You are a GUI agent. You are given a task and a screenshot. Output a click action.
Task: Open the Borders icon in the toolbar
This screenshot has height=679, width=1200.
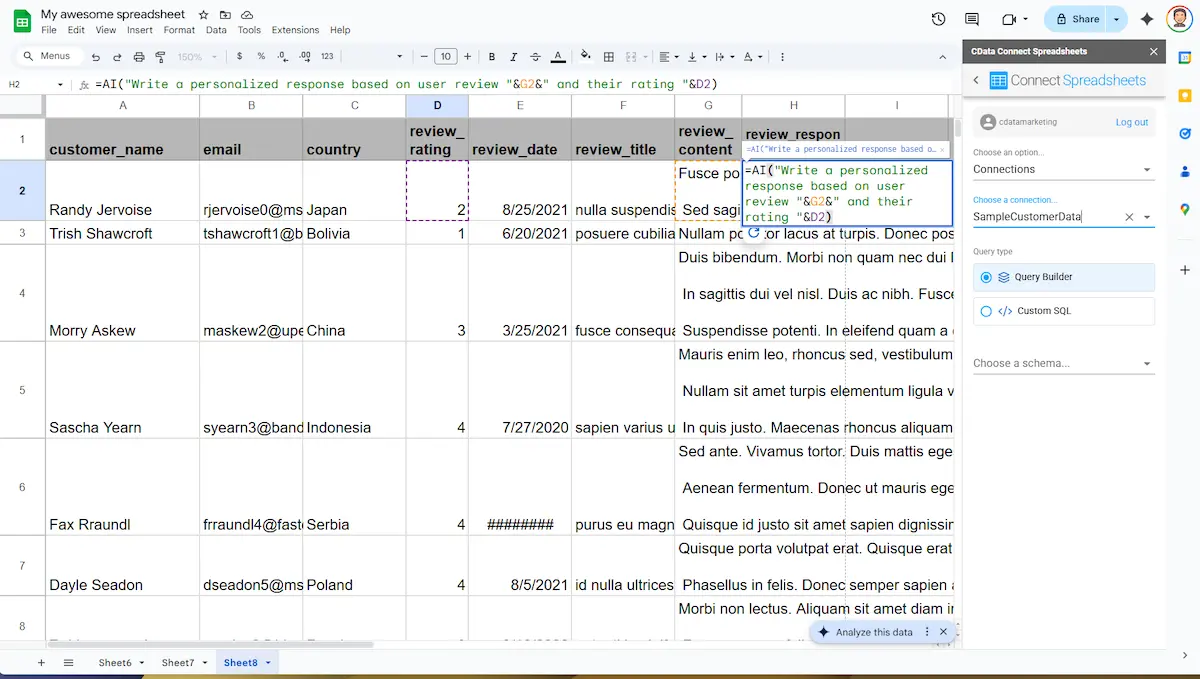(x=608, y=56)
